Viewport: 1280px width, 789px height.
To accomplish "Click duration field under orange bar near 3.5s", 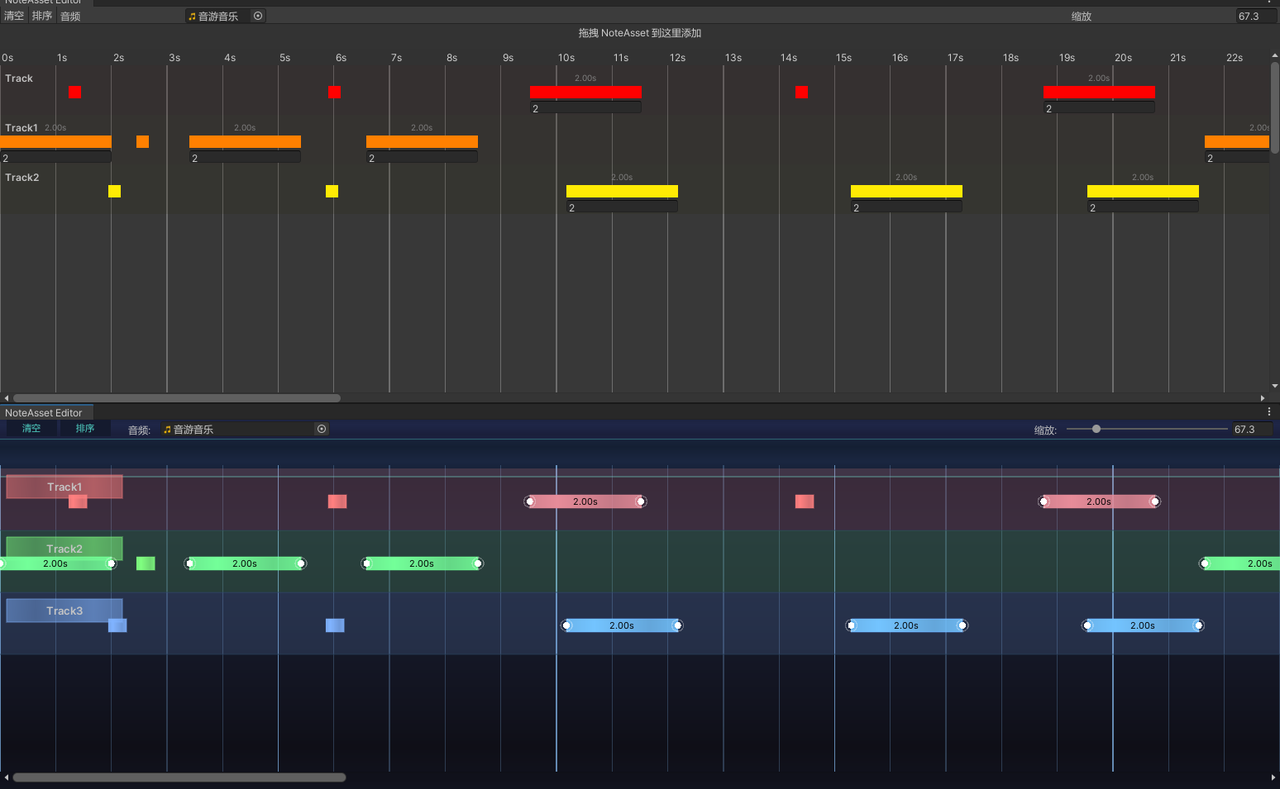I will click(x=245, y=158).
